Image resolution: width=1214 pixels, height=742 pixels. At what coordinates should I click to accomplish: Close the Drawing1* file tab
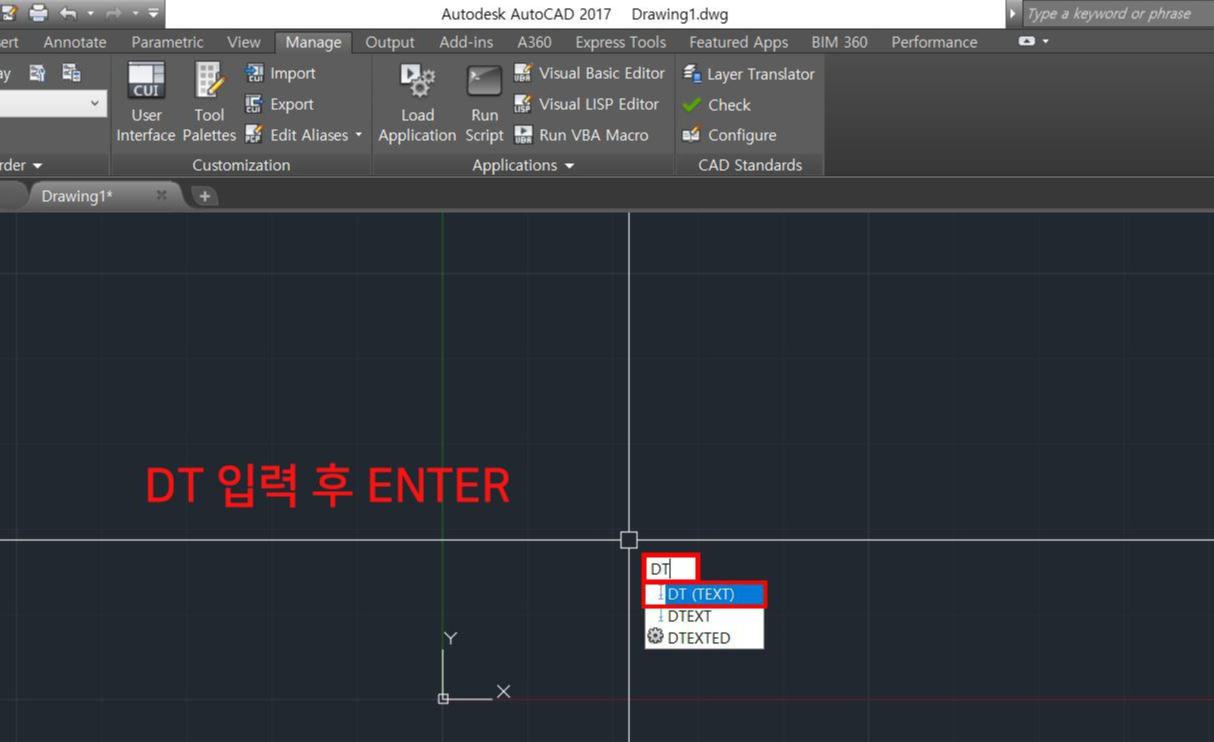pyautogui.click(x=161, y=195)
